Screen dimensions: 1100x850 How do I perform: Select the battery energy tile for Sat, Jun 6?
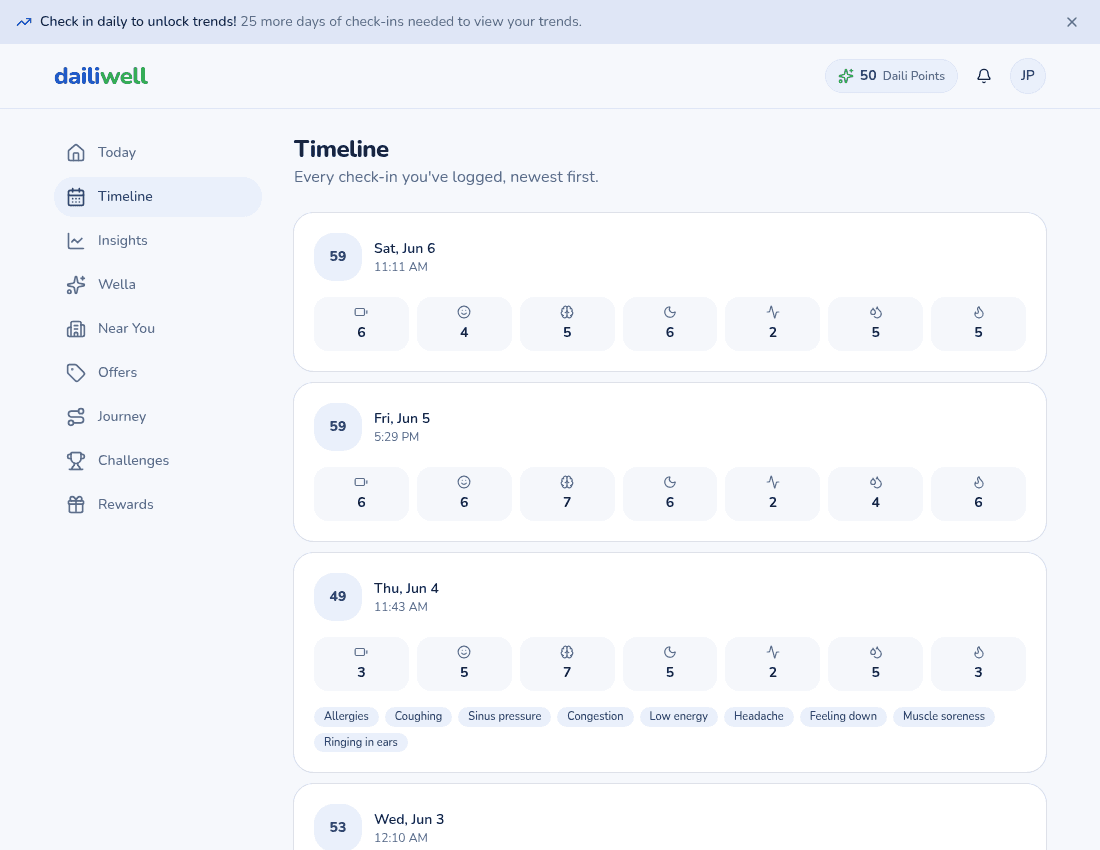click(361, 324)
